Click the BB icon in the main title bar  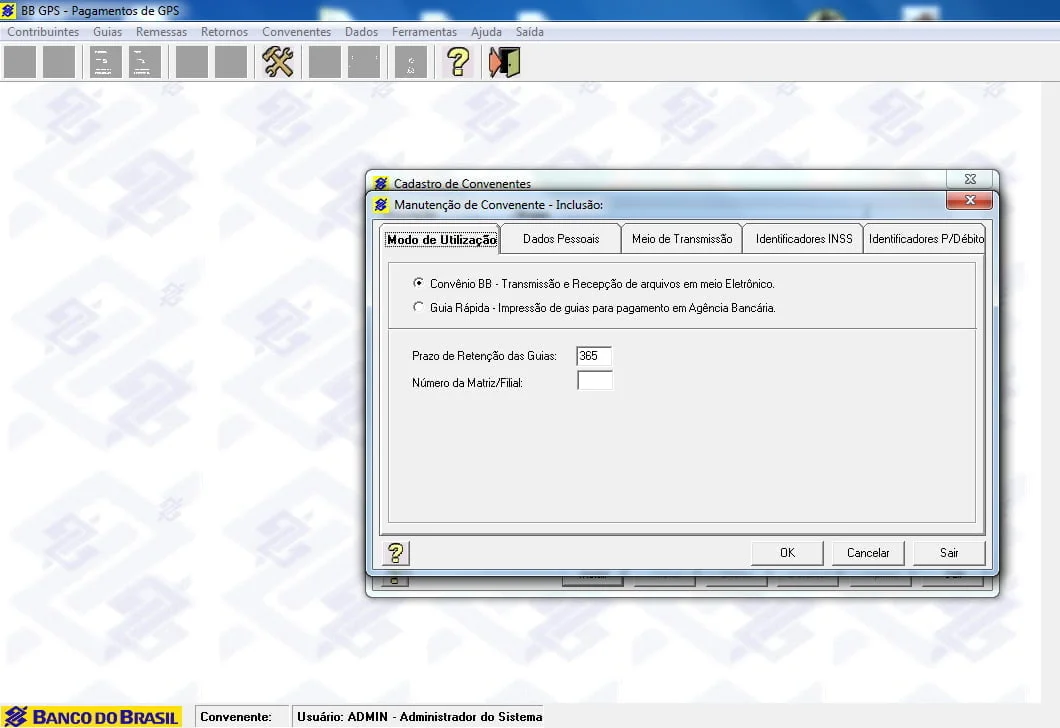point(8,10)
